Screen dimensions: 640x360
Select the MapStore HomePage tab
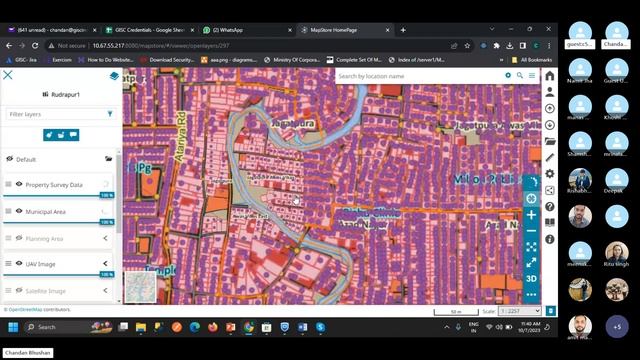pyautogui.click(x=345, y=30)
